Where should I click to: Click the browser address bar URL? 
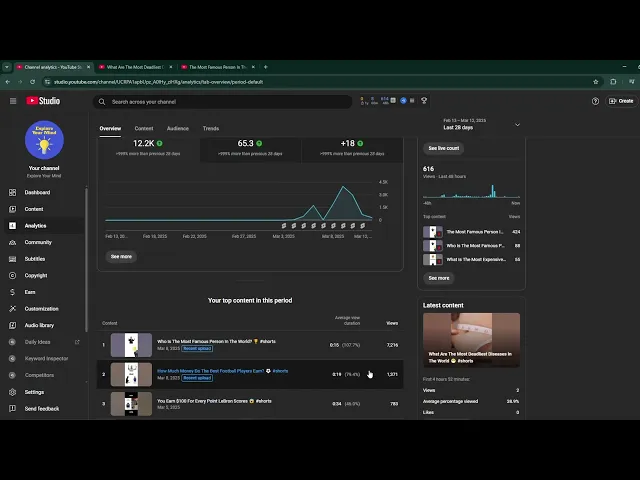pos(158,82)
